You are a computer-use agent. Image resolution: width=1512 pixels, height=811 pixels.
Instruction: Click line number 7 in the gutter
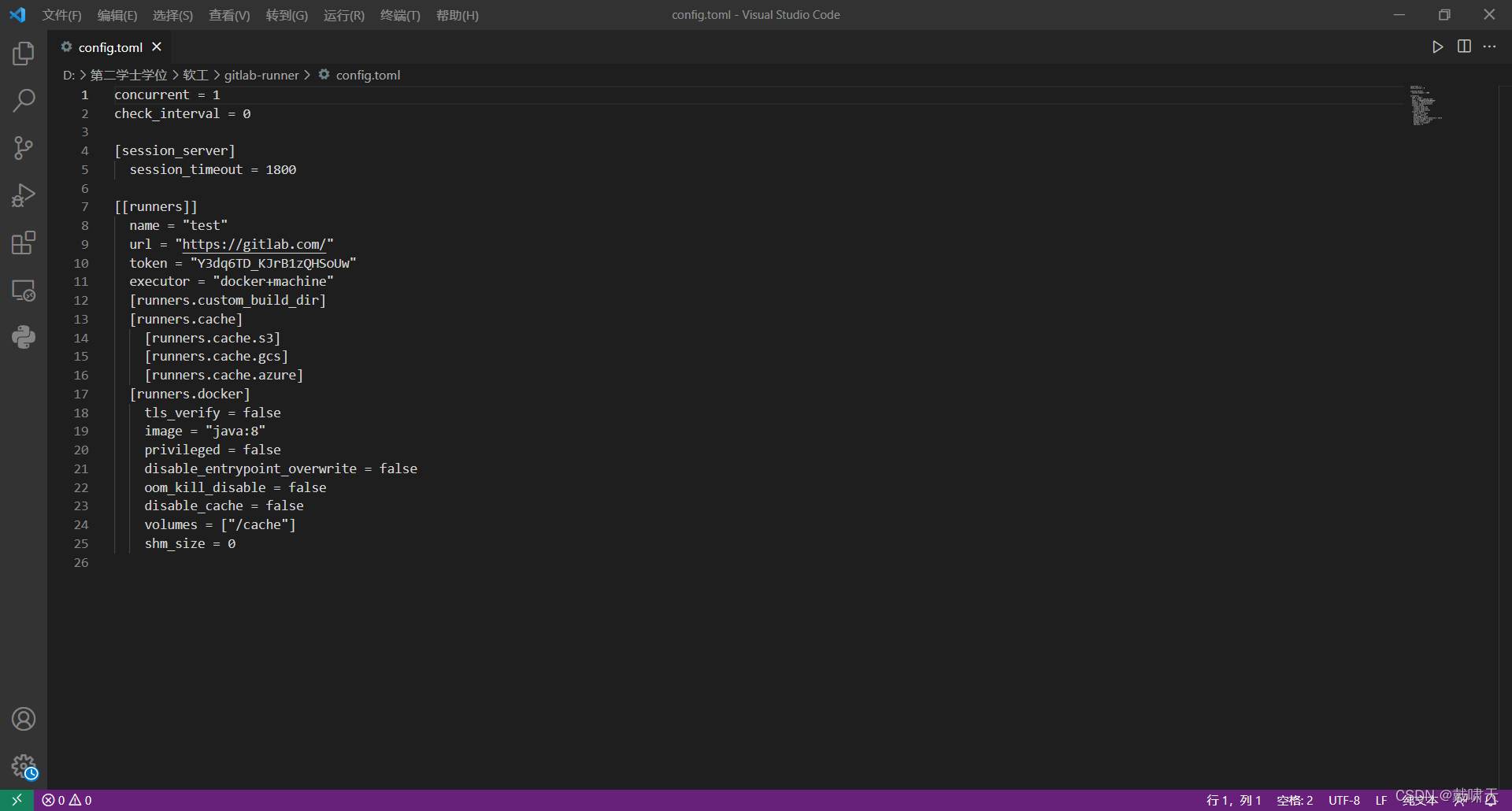[84, 206]
